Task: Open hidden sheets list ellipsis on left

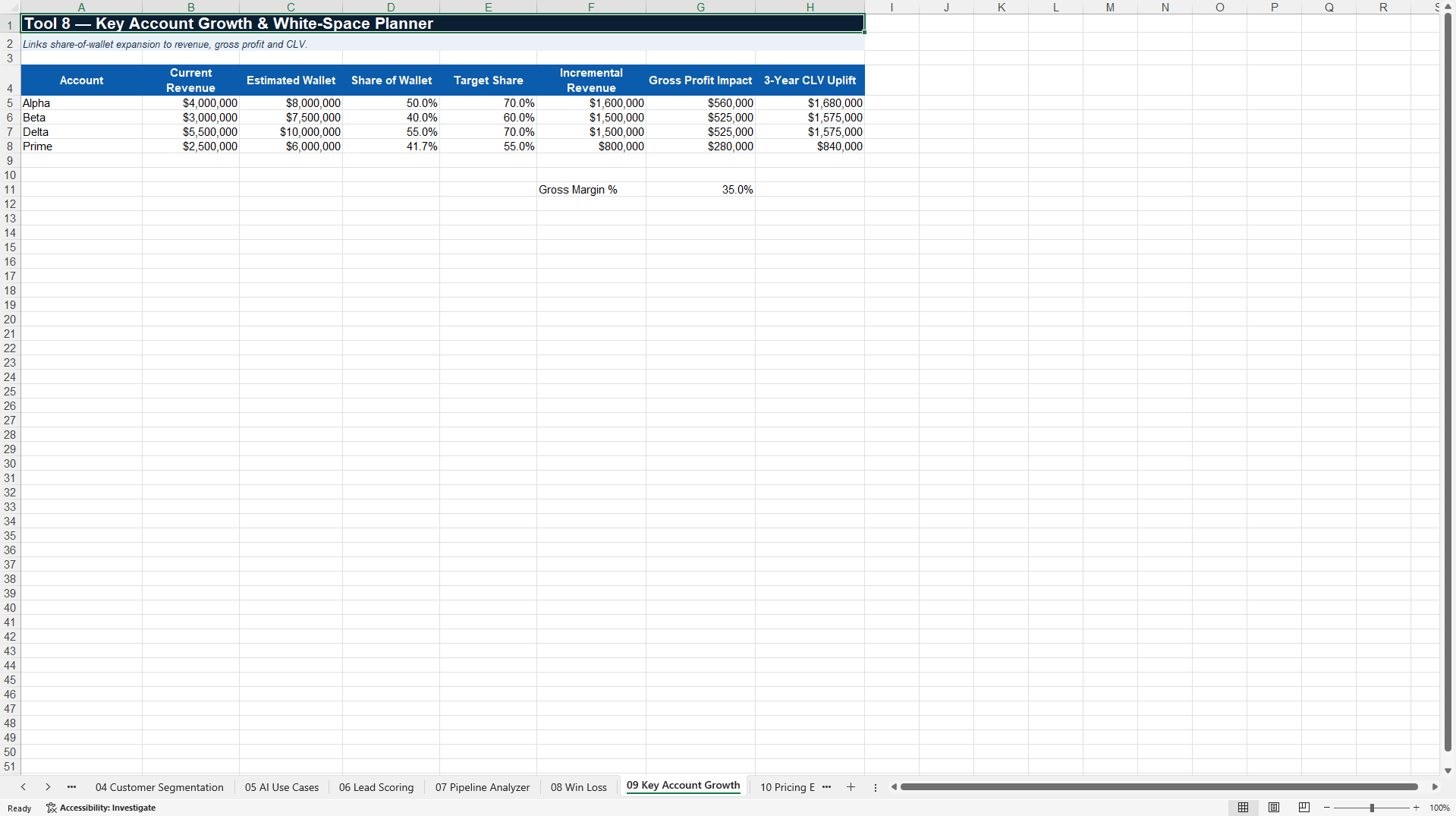Action: point(71,787)
